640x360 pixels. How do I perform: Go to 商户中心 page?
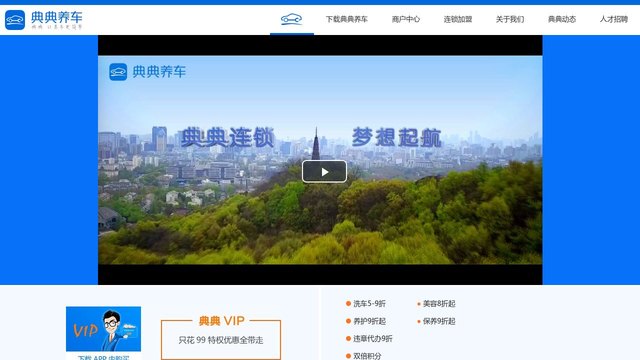point(406,19)
